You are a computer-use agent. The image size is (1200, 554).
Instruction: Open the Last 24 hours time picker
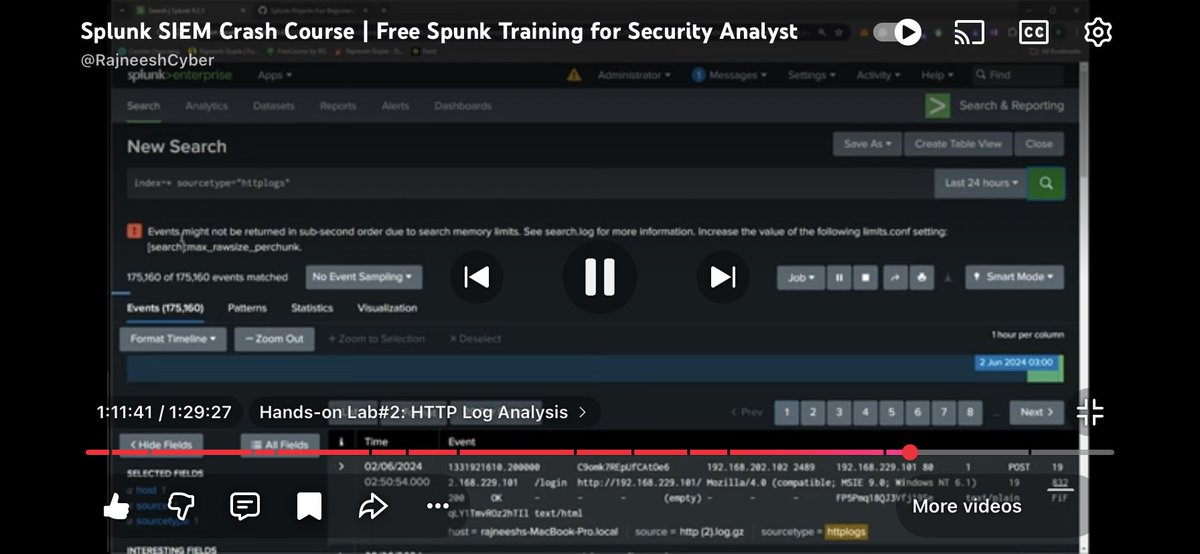(x=981, y=184)
